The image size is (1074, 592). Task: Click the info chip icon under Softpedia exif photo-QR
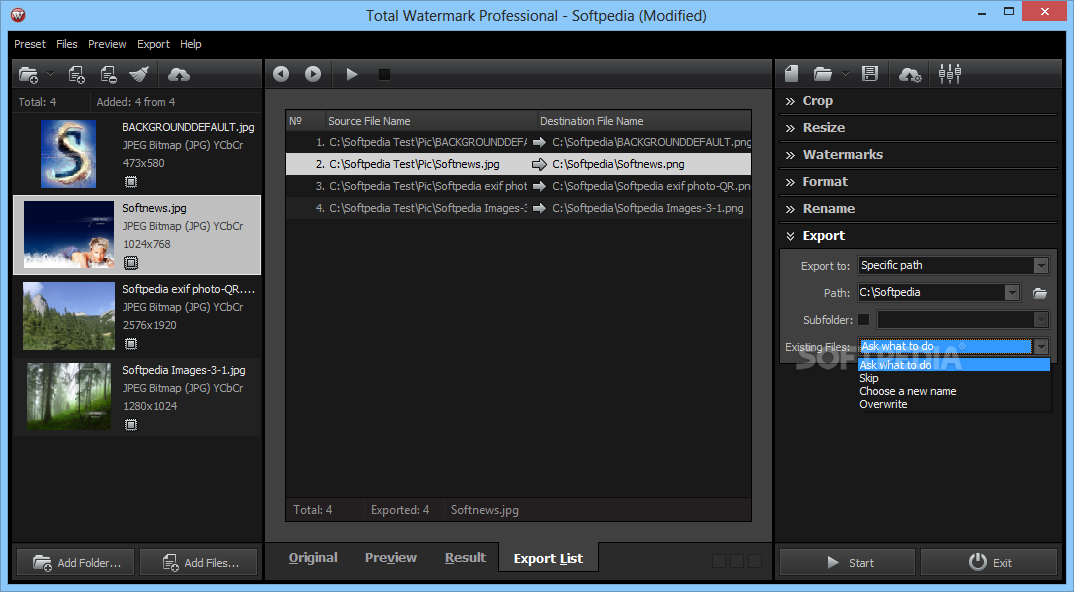coord(131,343)
